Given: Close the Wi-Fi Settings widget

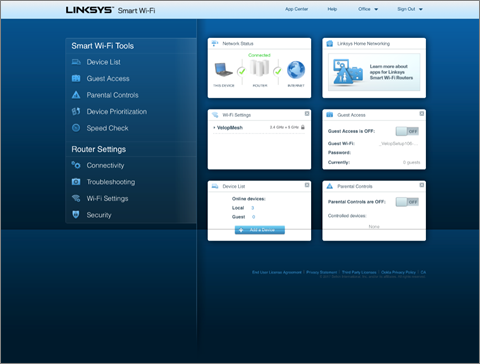Looking at the screenshot, I should click(x=307, y=114).
